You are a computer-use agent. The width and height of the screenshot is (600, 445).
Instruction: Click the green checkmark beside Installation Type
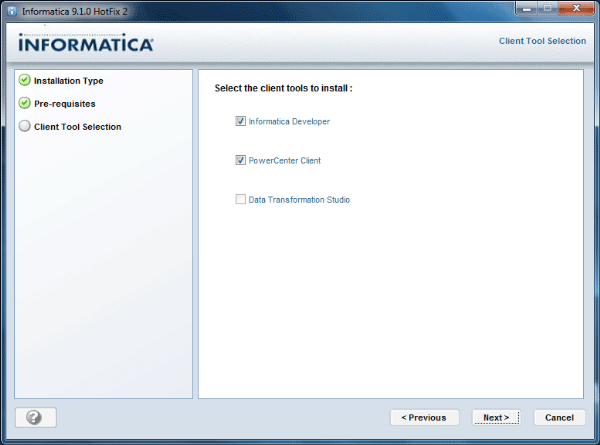(x=24, y=80)
